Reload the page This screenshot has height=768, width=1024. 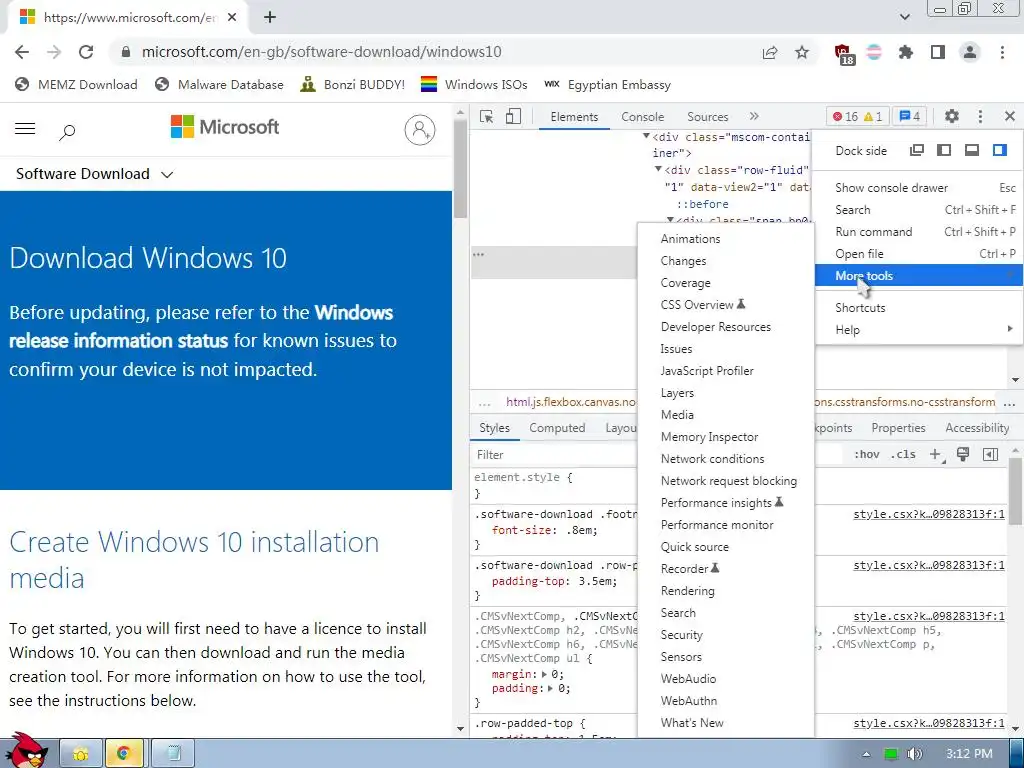tap(86, 52)
